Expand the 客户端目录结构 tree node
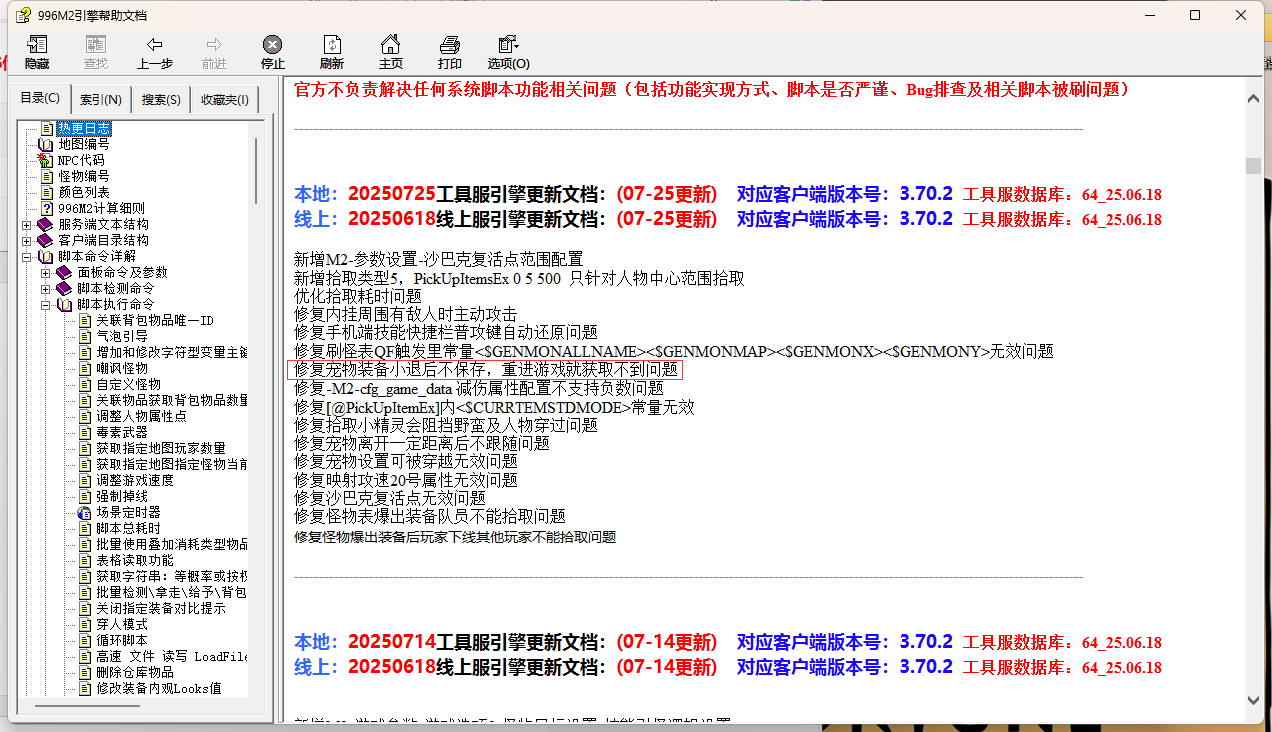Image resolution: width=1272 pixels, height=732 pixels. 27,240
